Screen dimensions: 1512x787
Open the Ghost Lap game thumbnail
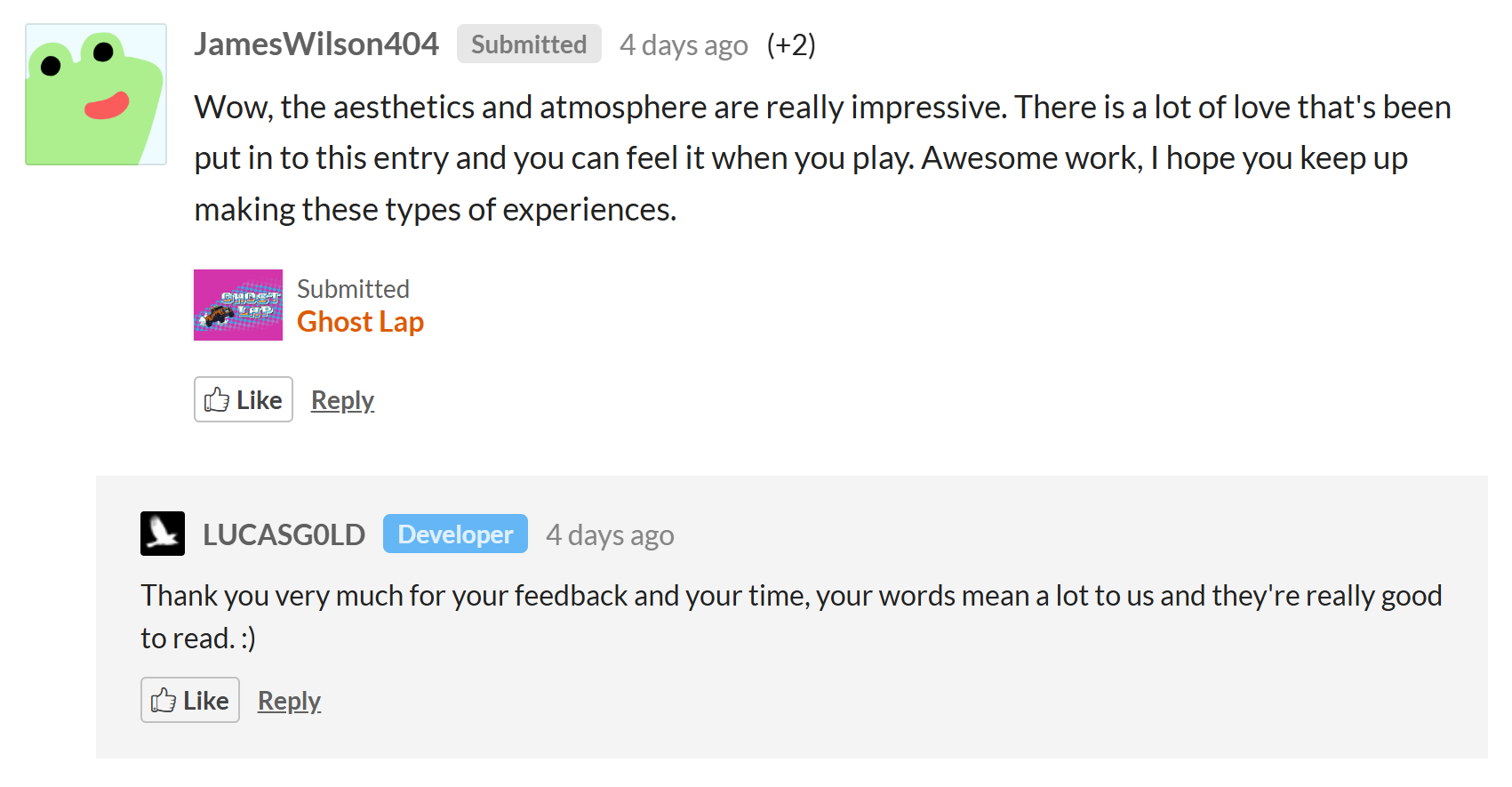click(x=238, y=305)
